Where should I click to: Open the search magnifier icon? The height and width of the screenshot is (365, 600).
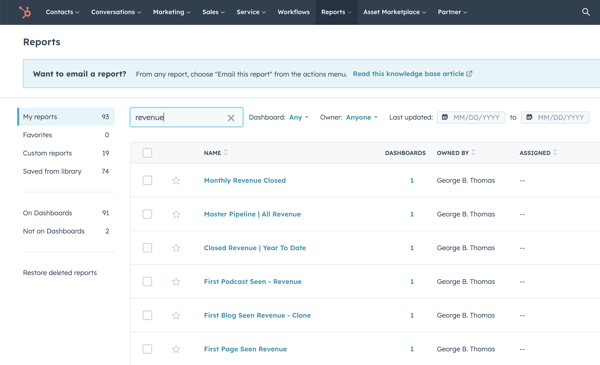point(585,12)
